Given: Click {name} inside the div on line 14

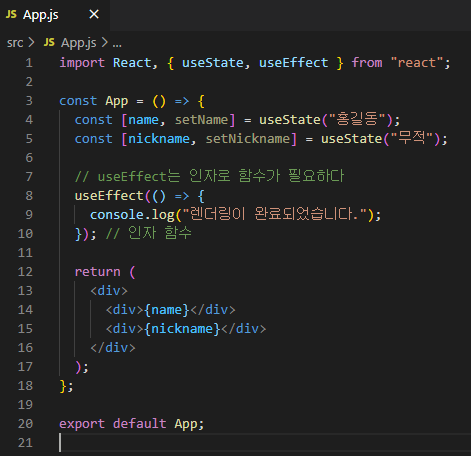Looking at the screenshot, I should 167,310.
